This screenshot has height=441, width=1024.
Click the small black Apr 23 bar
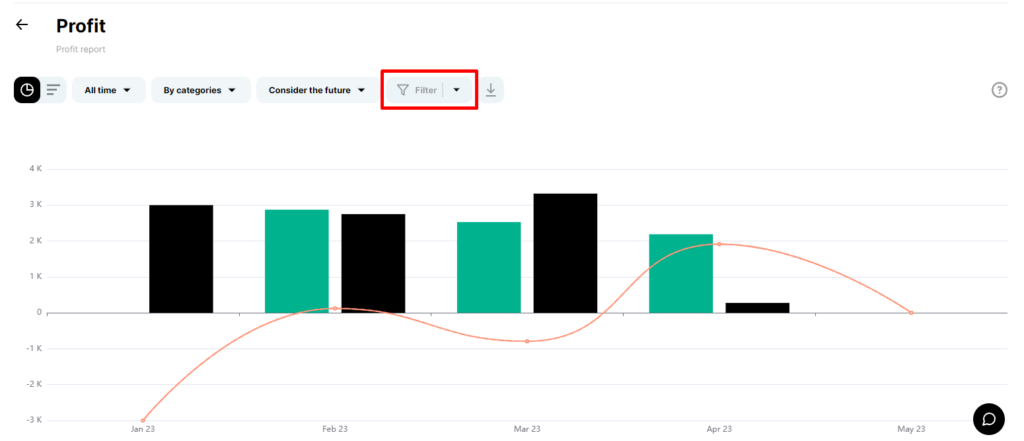click(757, 308)
